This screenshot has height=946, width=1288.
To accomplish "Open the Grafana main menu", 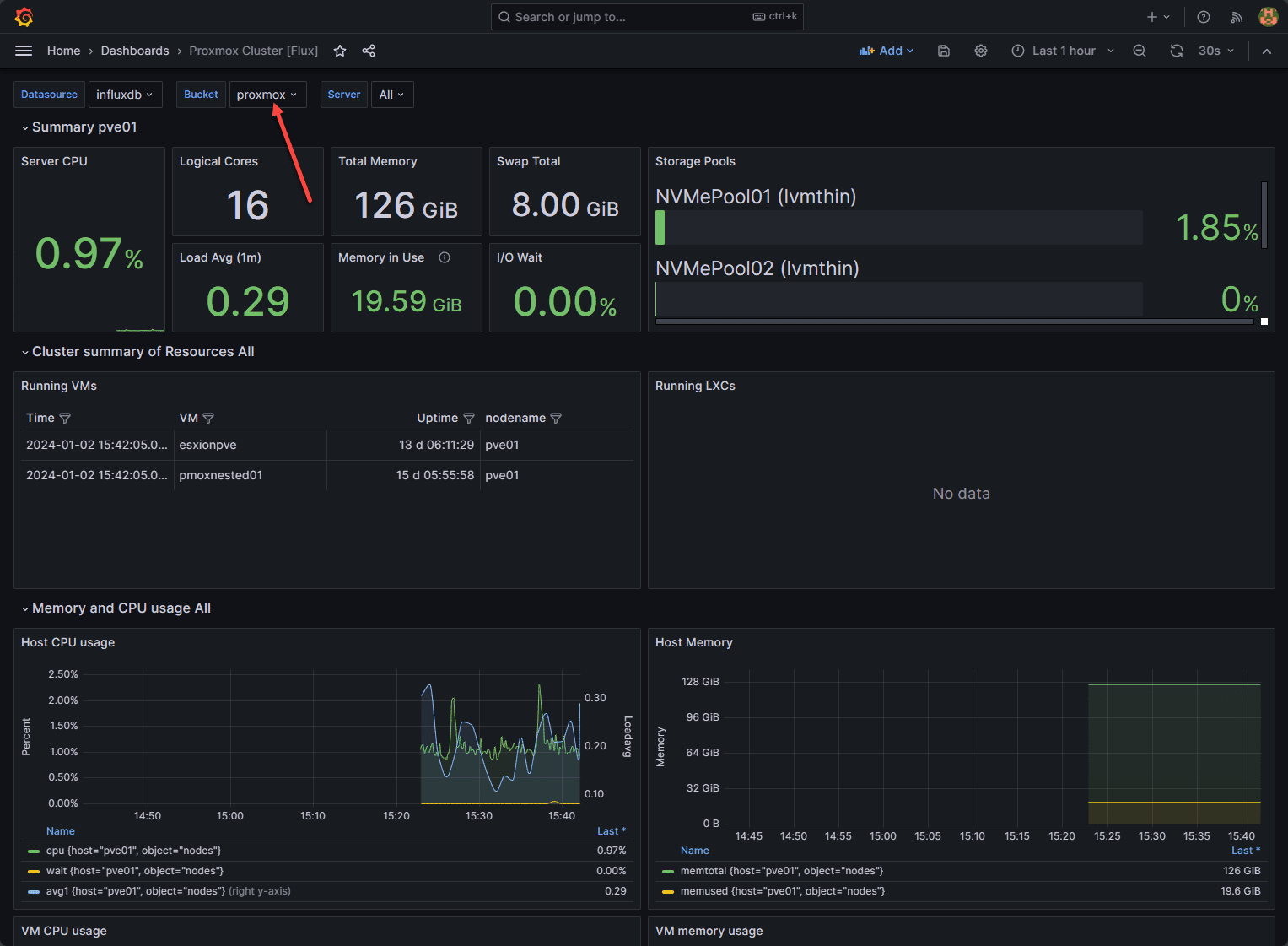I will tap(24, 51).
